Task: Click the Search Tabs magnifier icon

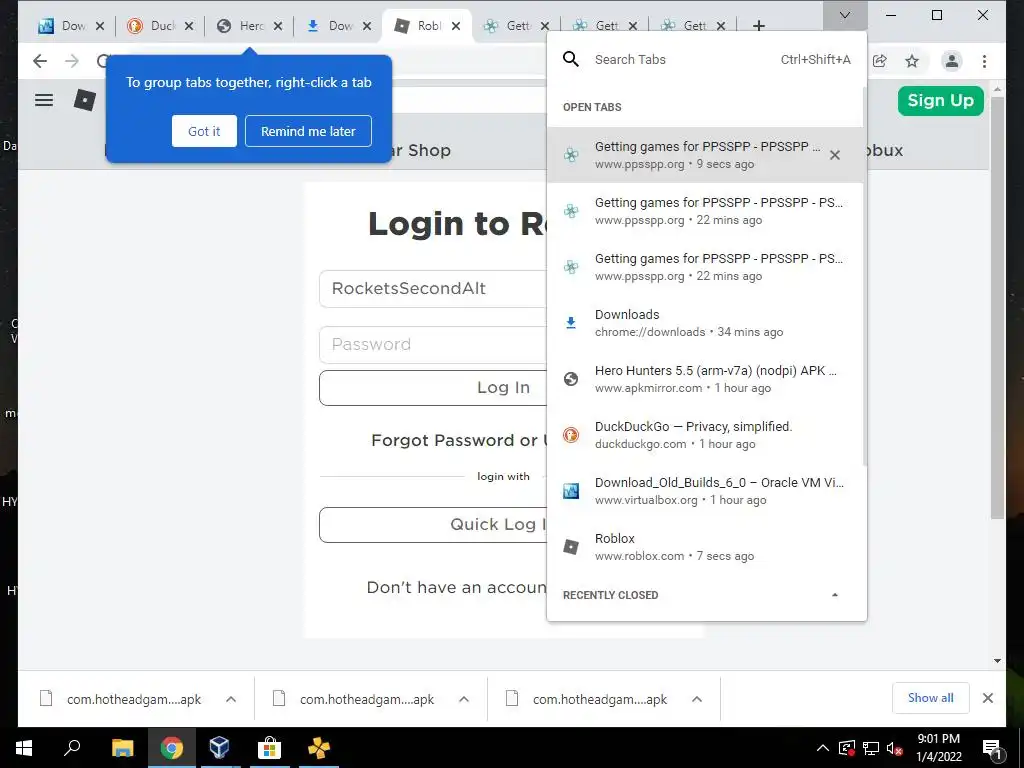Action: [571, 59]
